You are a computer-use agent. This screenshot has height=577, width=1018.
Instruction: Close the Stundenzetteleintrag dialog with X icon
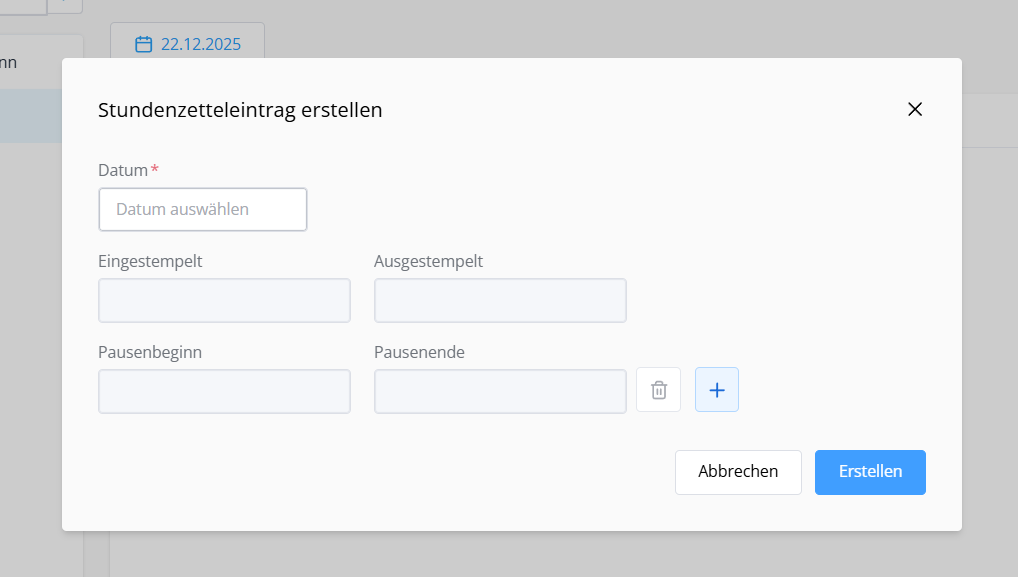(914, 110)
